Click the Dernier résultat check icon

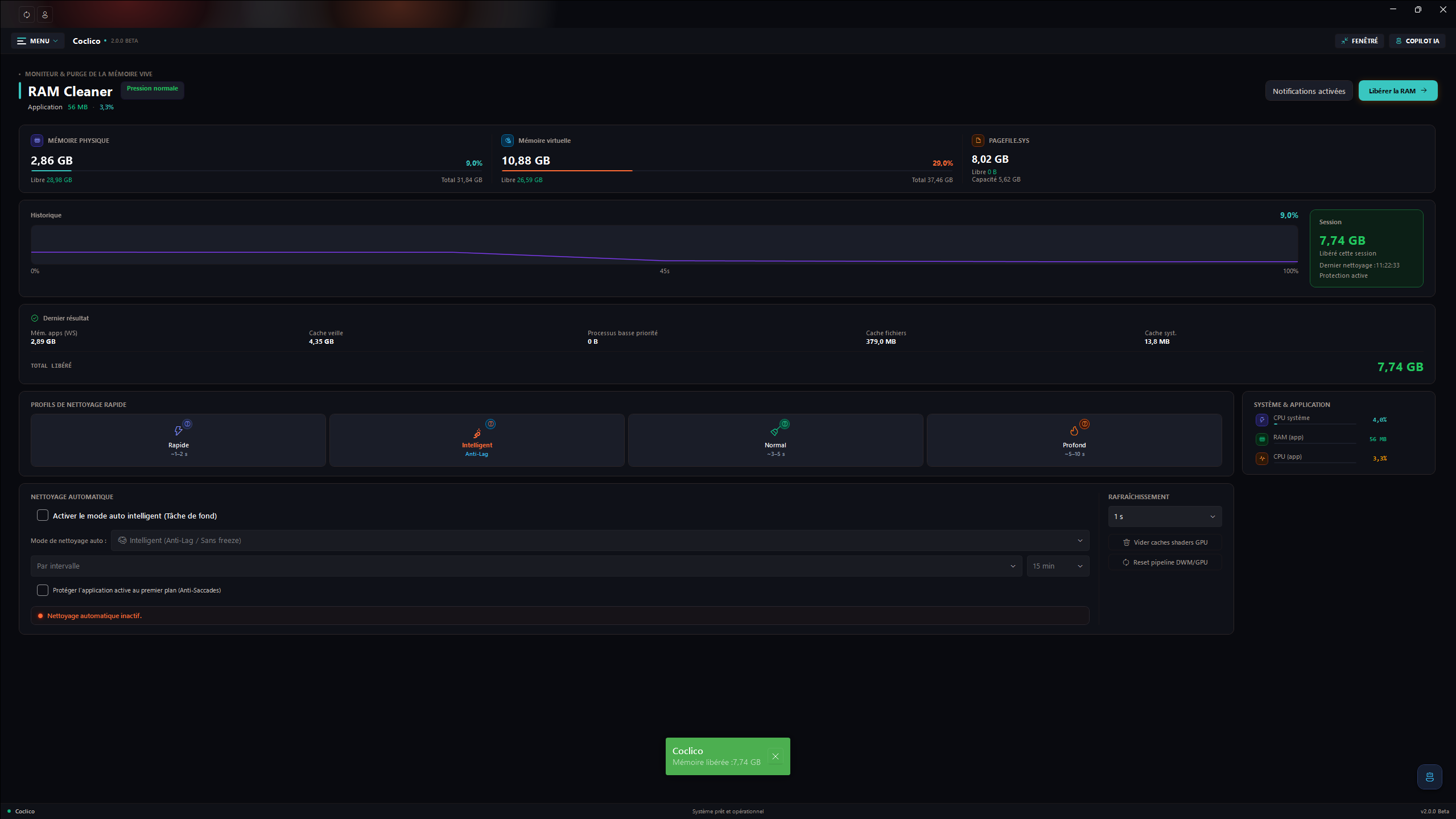tap(35, 318)
